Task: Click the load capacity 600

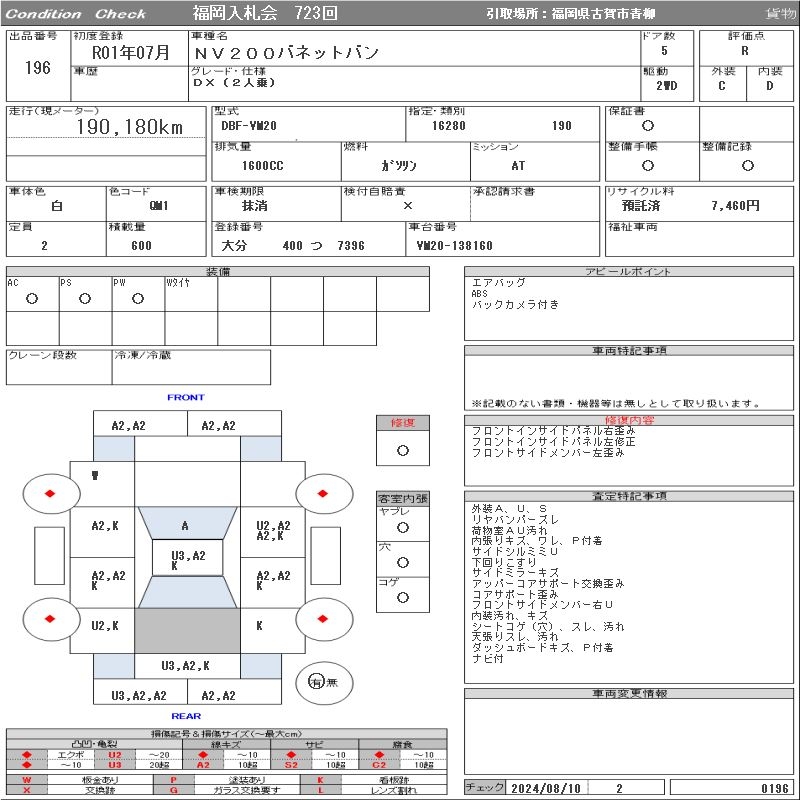Action: (141, 245)
